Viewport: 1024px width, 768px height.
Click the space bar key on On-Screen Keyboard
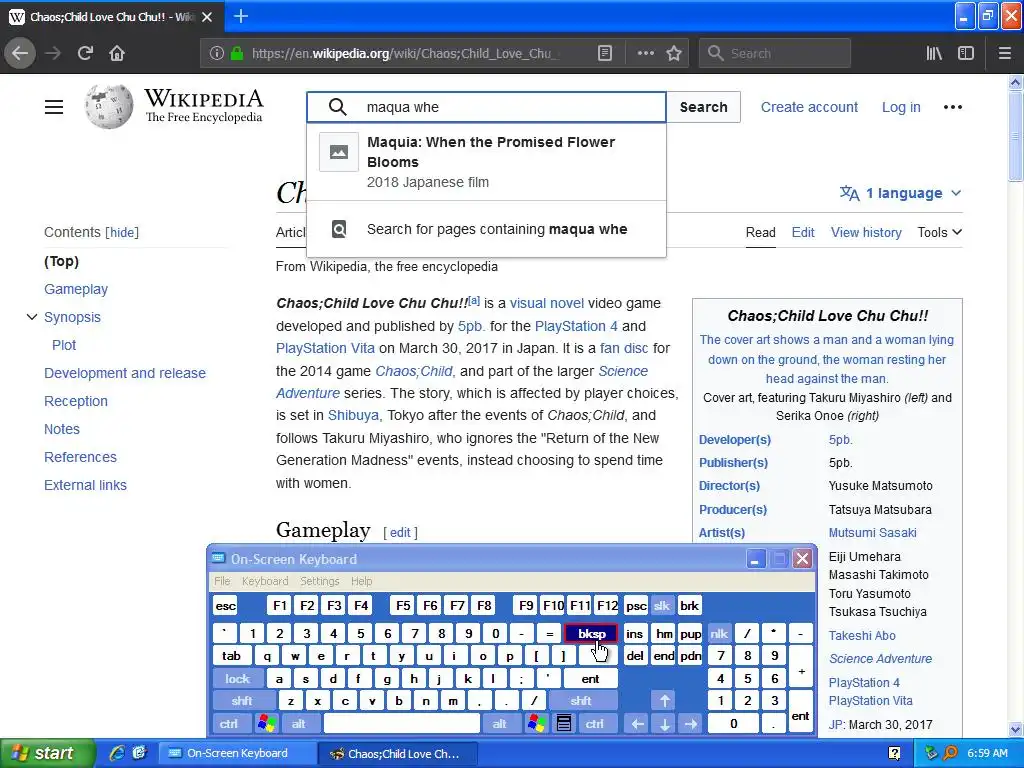coord(402,724)
